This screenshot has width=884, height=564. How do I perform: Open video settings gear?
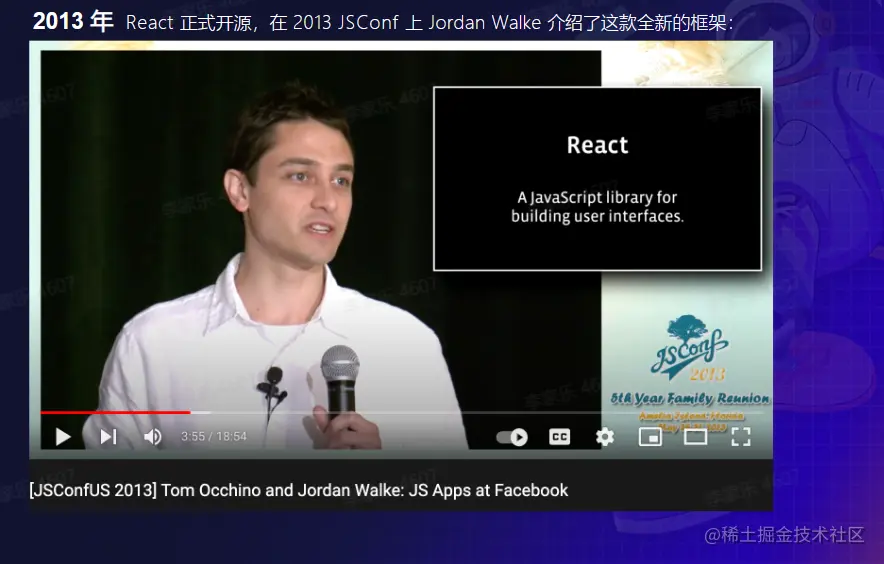[605, 437]
